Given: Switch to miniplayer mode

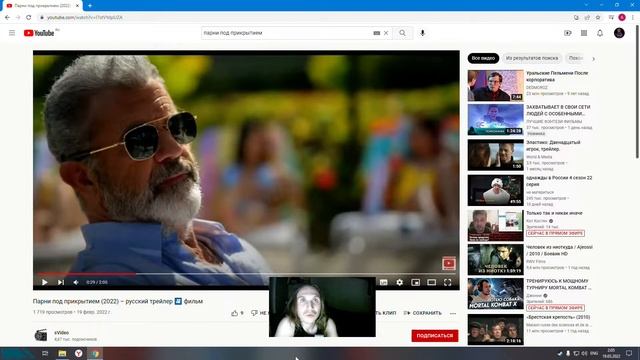Looking at the screenshot, I should [415, 282].
